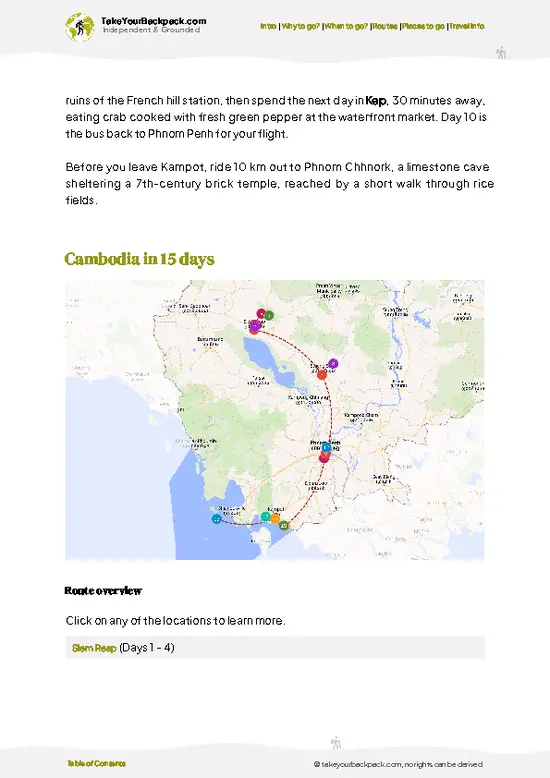Open the 'When to go?' nav link
The height and width of the screenshot is (778, 550).
coord(346,26)
